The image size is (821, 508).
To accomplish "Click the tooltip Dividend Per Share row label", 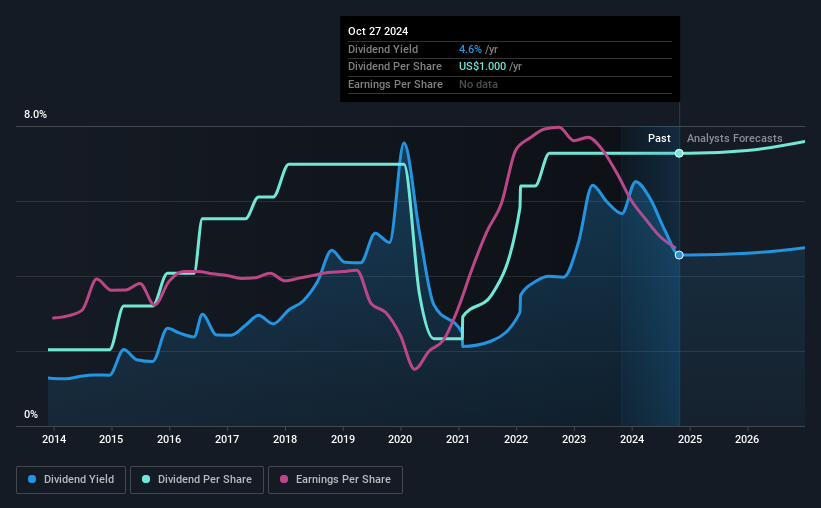I will [395, 67].
